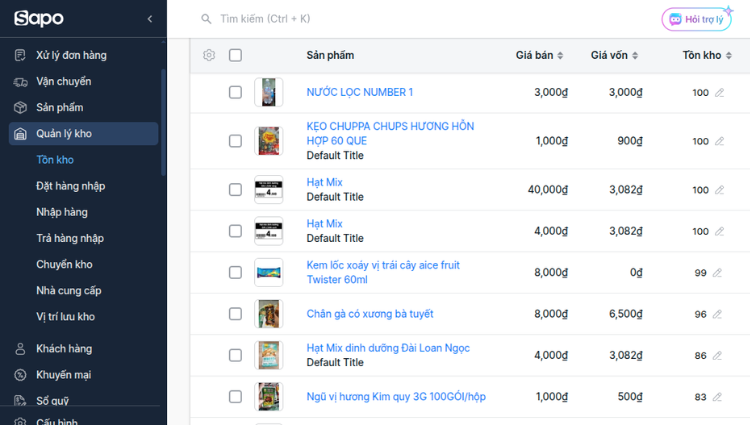The height and width of the screenshot is (425, 750).
Task: Open the Hỏi trợ lý assistant button
Action: tap(696, 19)
